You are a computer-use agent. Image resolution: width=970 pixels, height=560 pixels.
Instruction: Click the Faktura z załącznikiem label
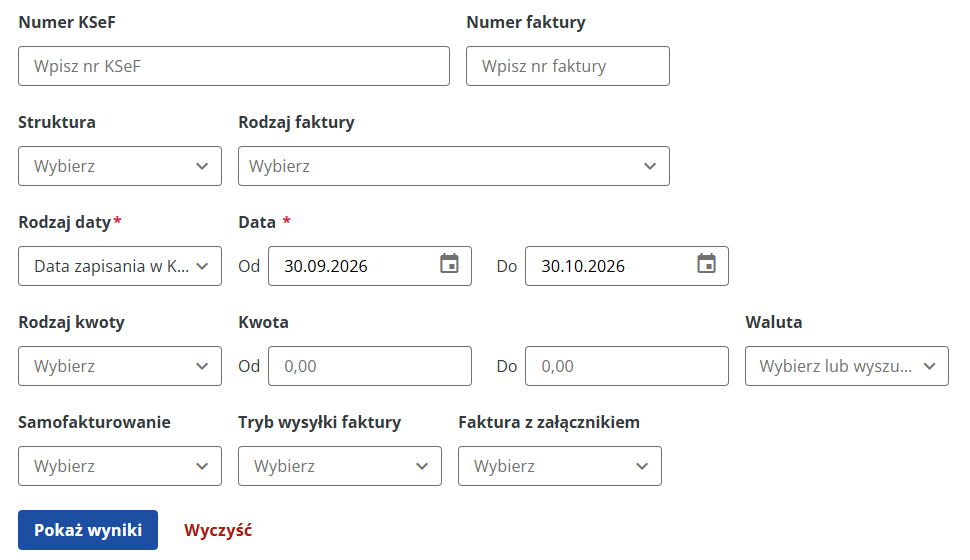[549, 423]
